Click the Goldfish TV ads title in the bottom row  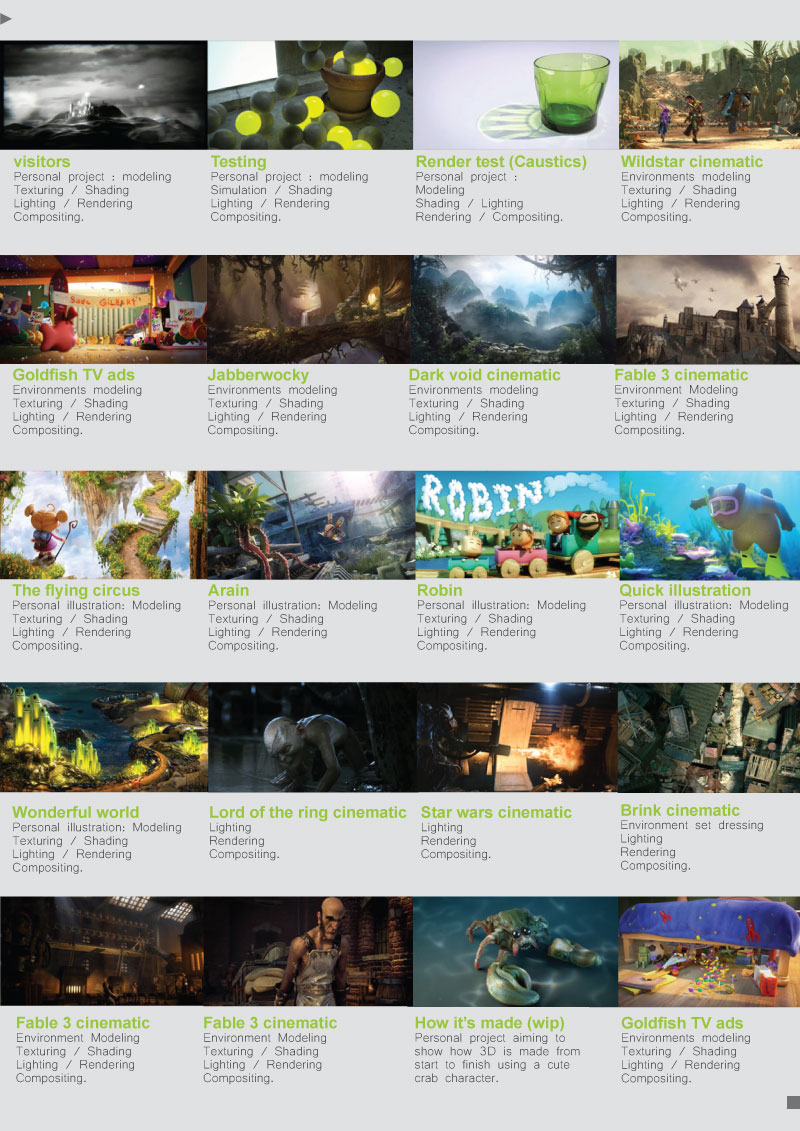pyautogui.click(x=682, y=1023)
